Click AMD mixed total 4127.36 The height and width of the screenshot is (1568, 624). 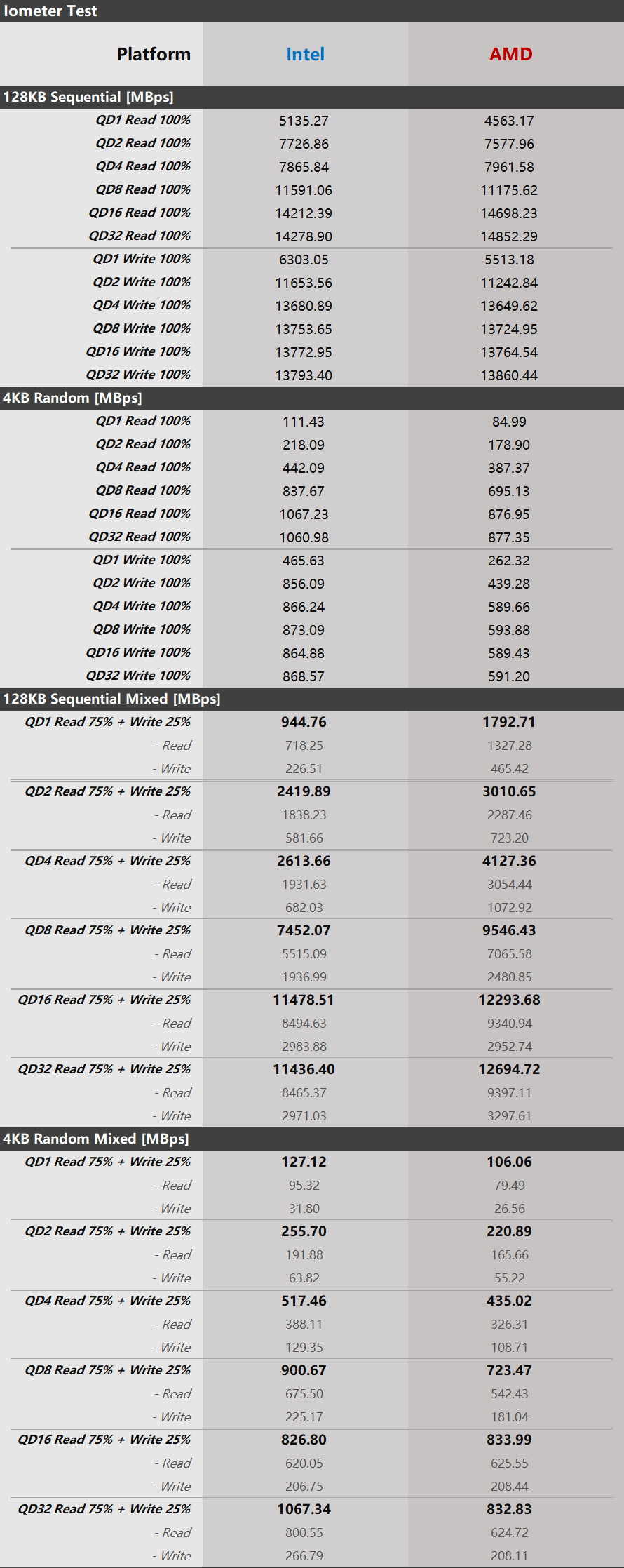pos(509,861)
